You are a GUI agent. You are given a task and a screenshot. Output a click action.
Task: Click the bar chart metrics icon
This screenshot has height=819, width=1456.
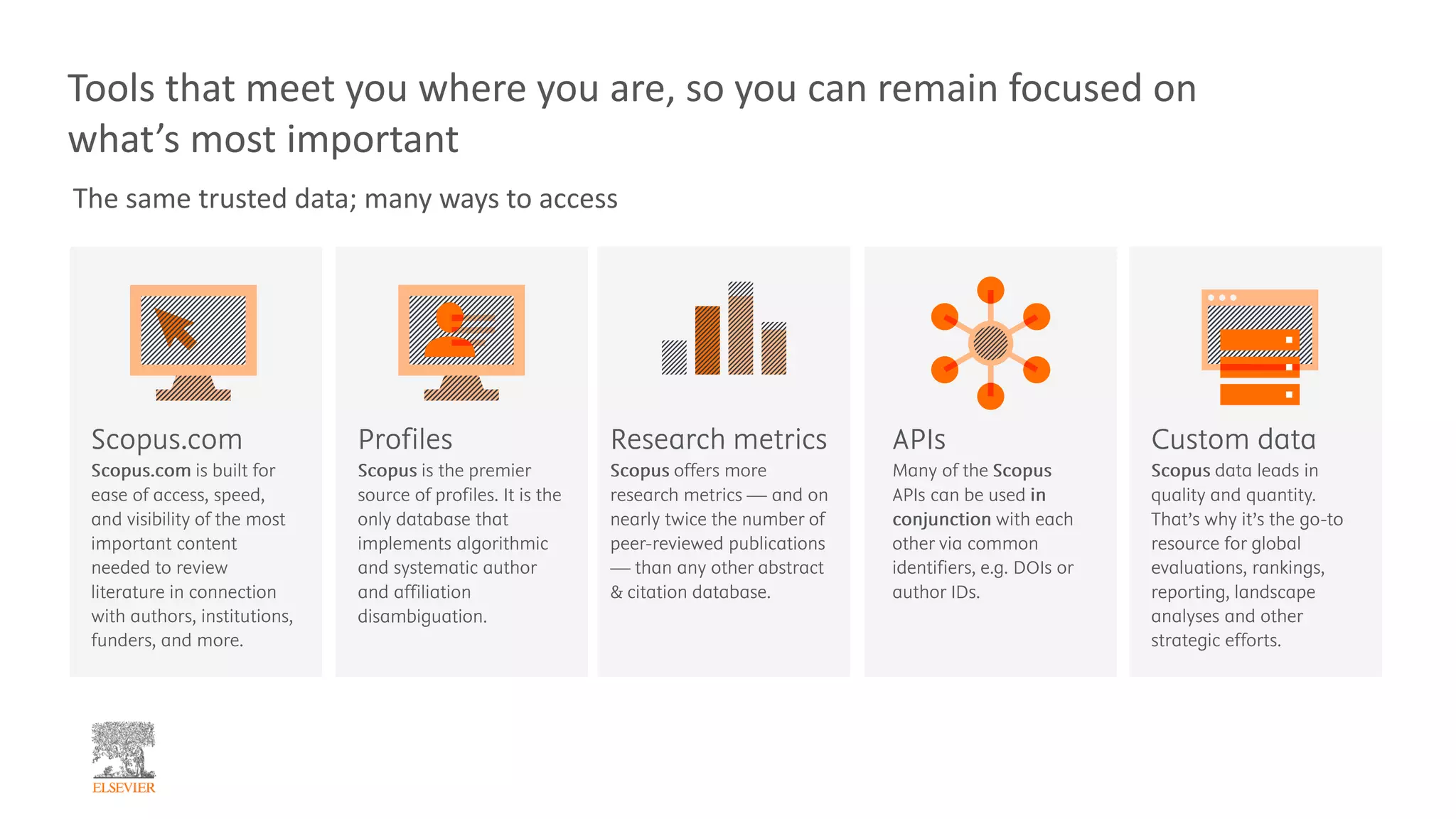point(724,329)
